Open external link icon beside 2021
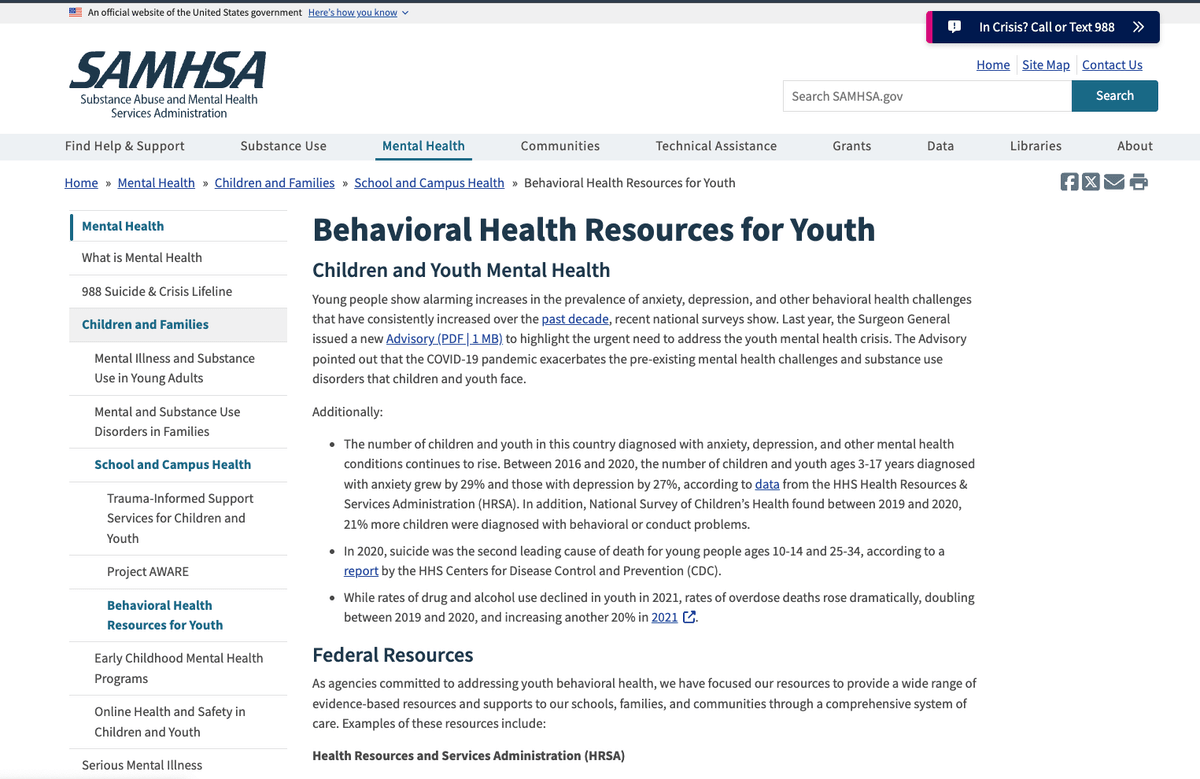The height and width of the screenshot is (779, 1200). pyautogui.click(x=690, y=617)
